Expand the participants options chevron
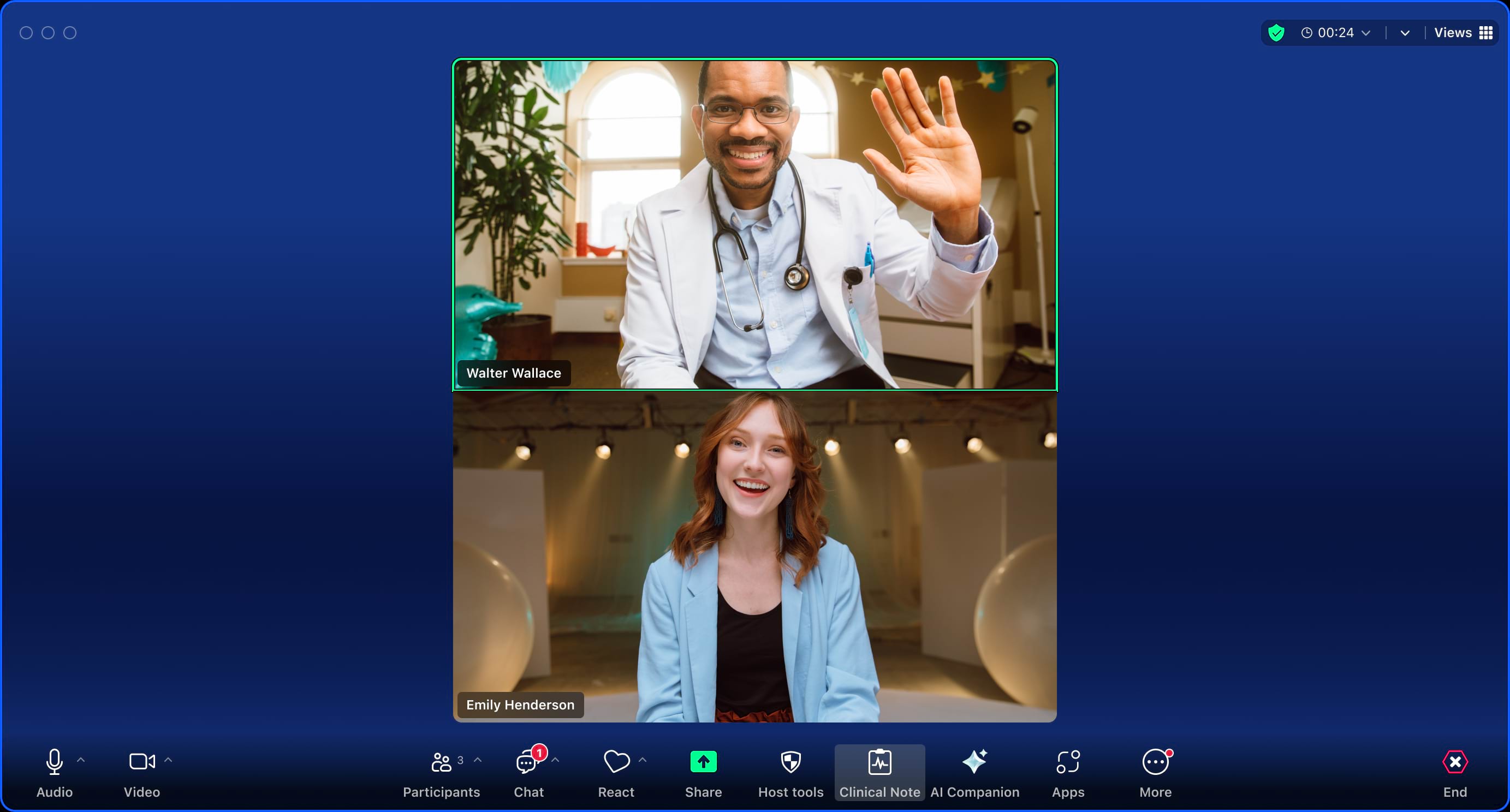This screenshot has height=812, width=1510. pyautogui.click(x=478, y=760)
